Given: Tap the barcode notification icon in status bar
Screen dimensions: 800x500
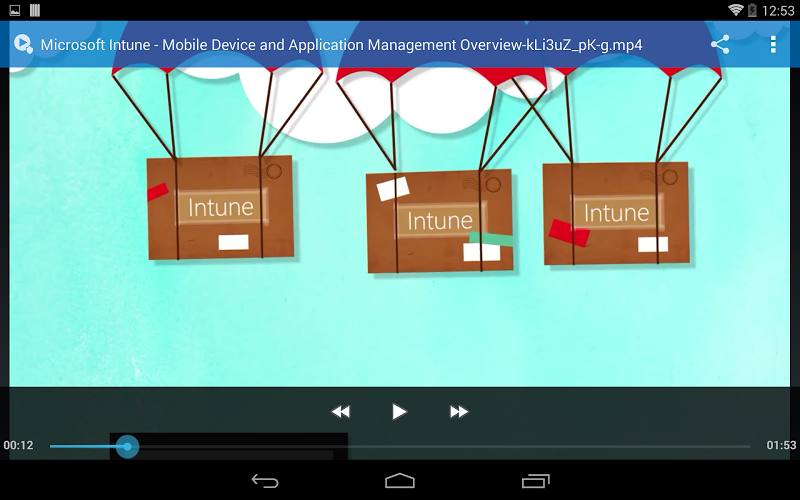Looking at the screenshot, I should [x=35, y=10].
